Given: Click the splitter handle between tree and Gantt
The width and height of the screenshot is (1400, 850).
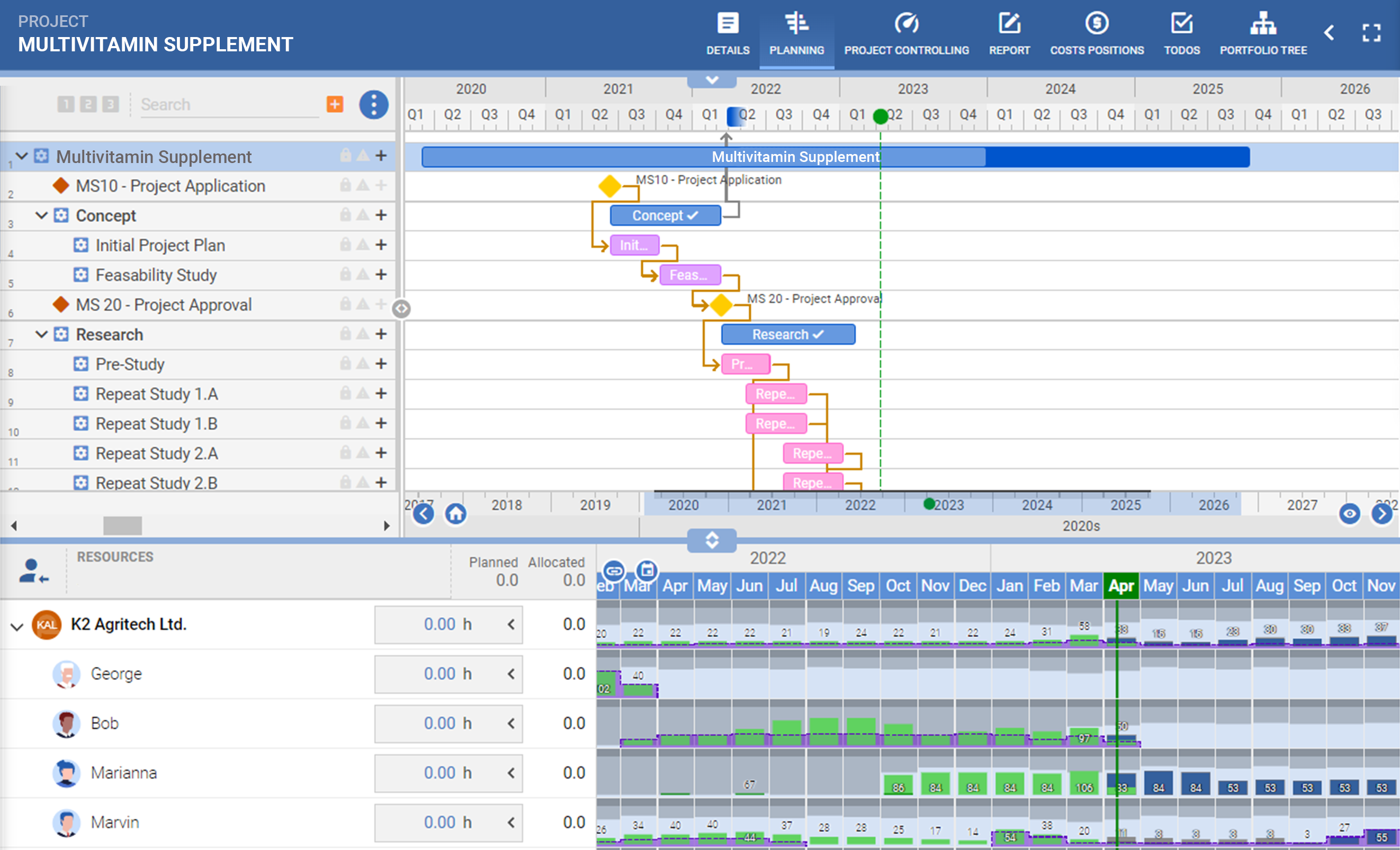Looking at the screenshot, I should click(x=401, y=309).
